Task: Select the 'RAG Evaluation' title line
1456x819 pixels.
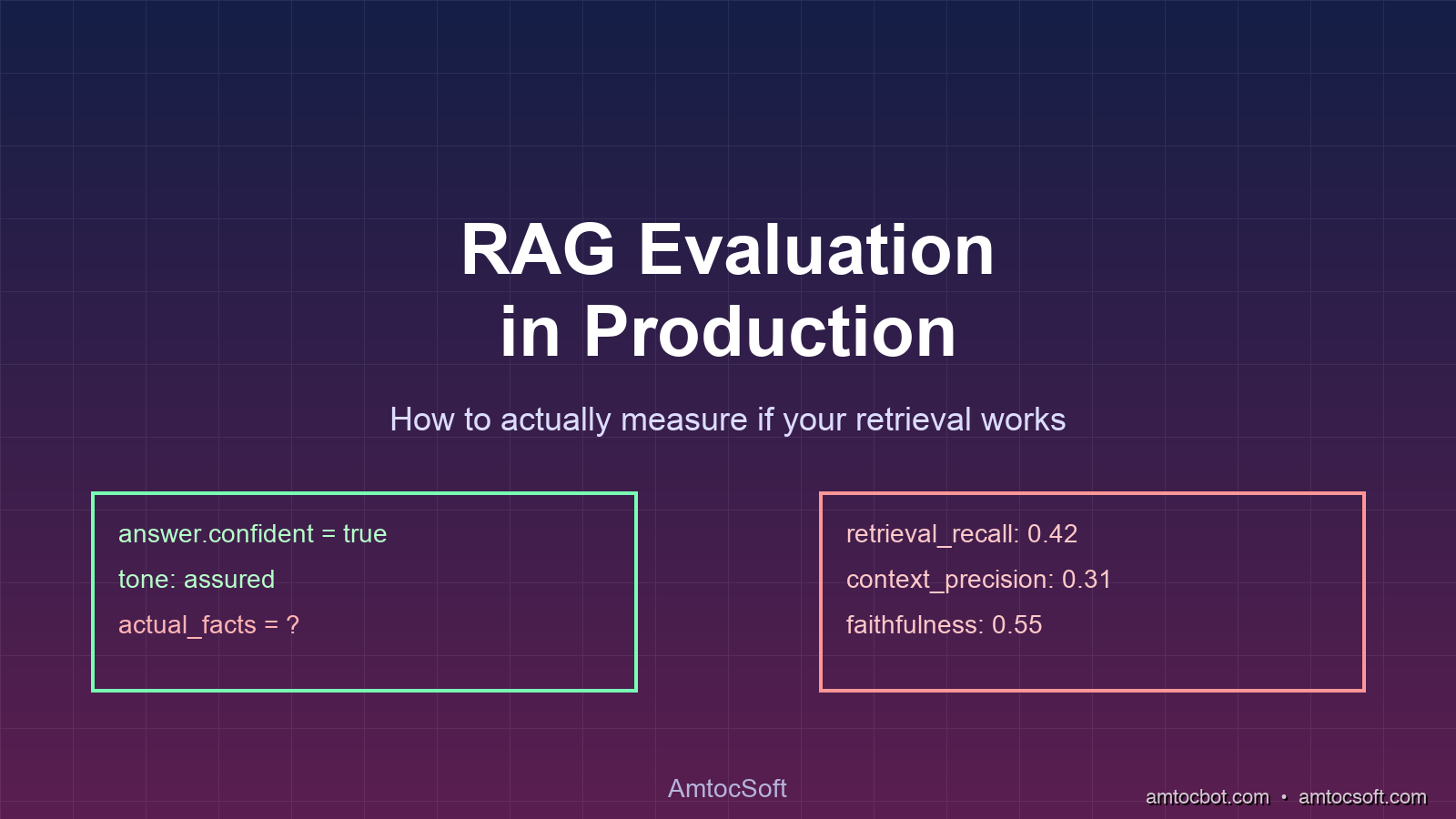Action: pyautogui.click(x=727, y=249)
